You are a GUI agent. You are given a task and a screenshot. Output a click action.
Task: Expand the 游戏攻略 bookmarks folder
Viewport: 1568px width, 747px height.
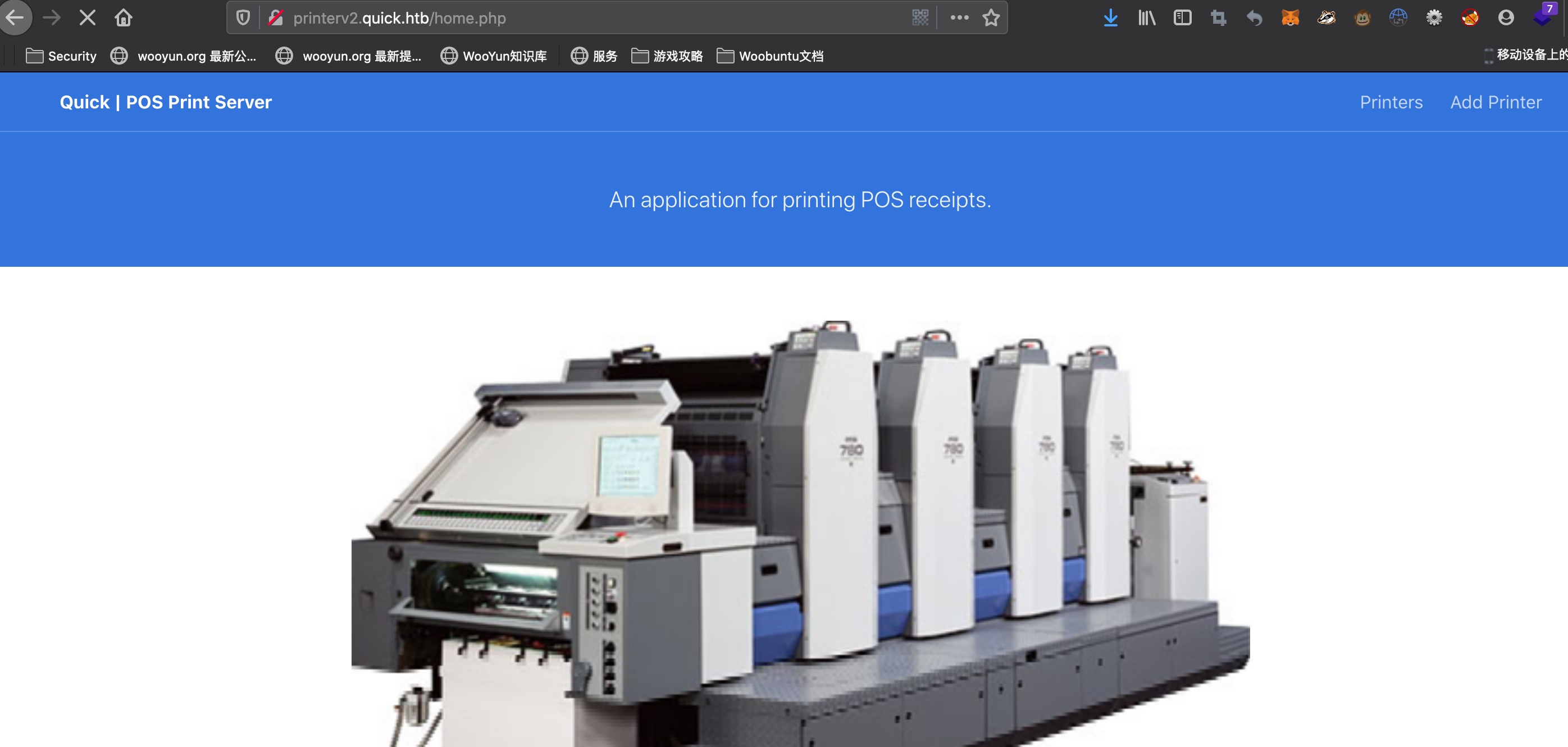pyautogui.click(x=667, y=56)
